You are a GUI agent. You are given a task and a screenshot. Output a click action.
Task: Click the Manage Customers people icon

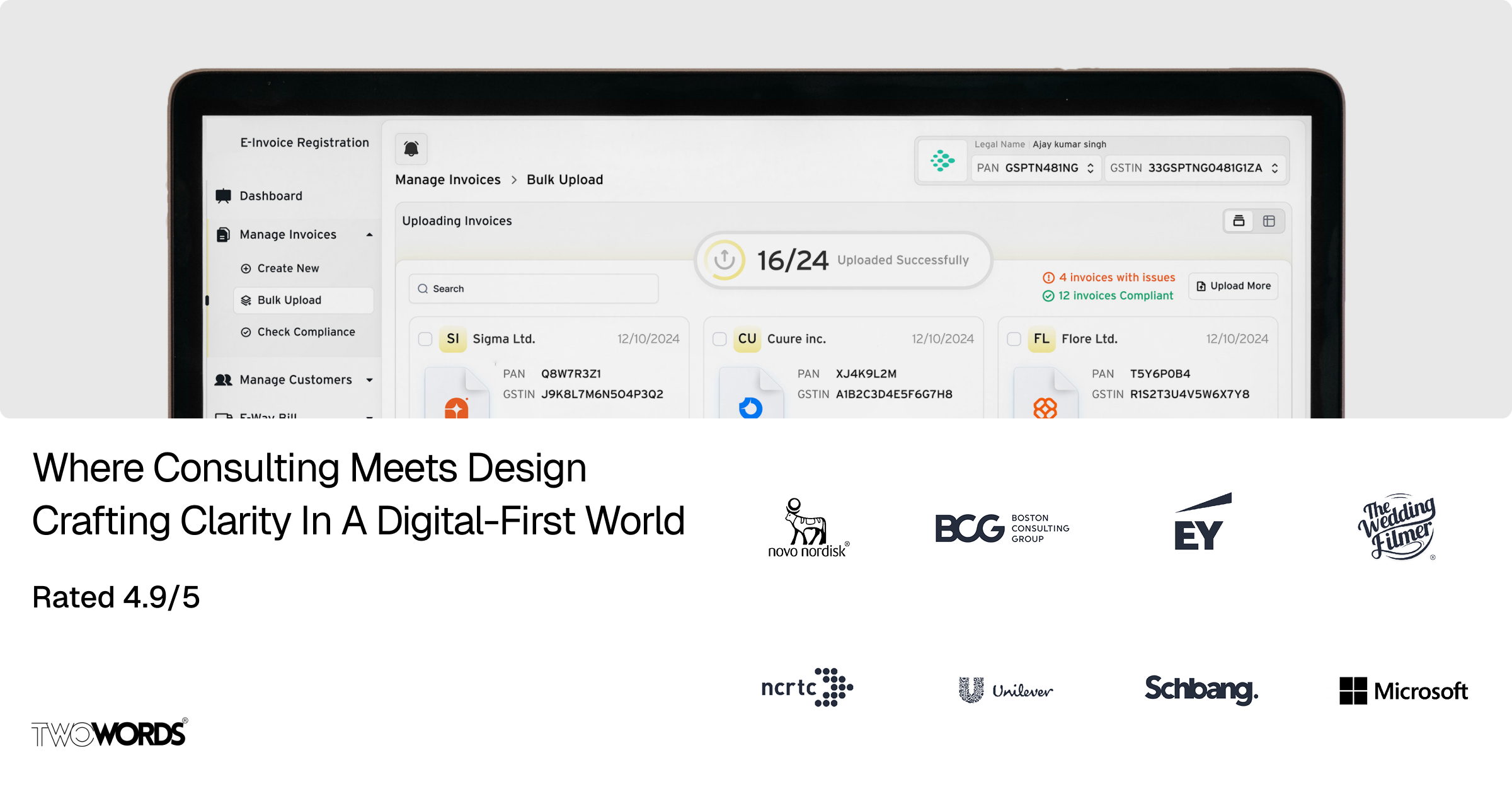click(x=224, y=380)
